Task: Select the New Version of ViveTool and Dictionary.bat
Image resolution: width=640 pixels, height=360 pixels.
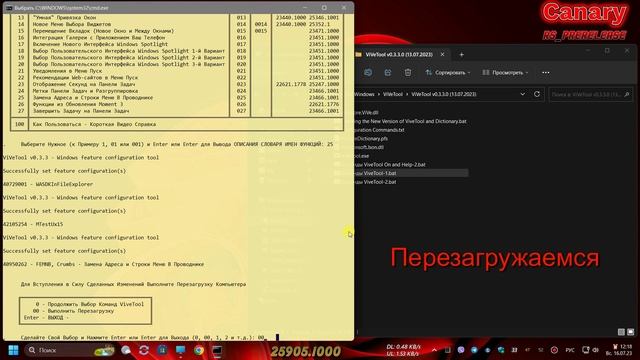Action: 410,121
